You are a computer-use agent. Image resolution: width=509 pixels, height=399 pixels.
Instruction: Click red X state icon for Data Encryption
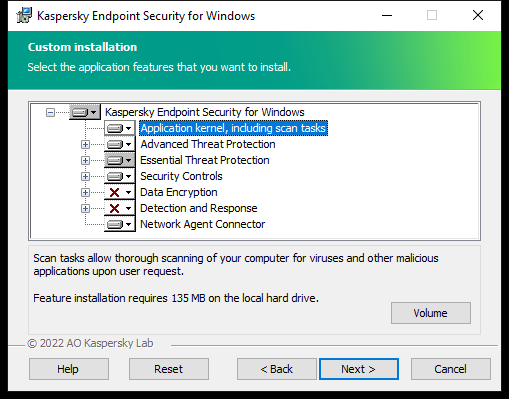(114, 192)
